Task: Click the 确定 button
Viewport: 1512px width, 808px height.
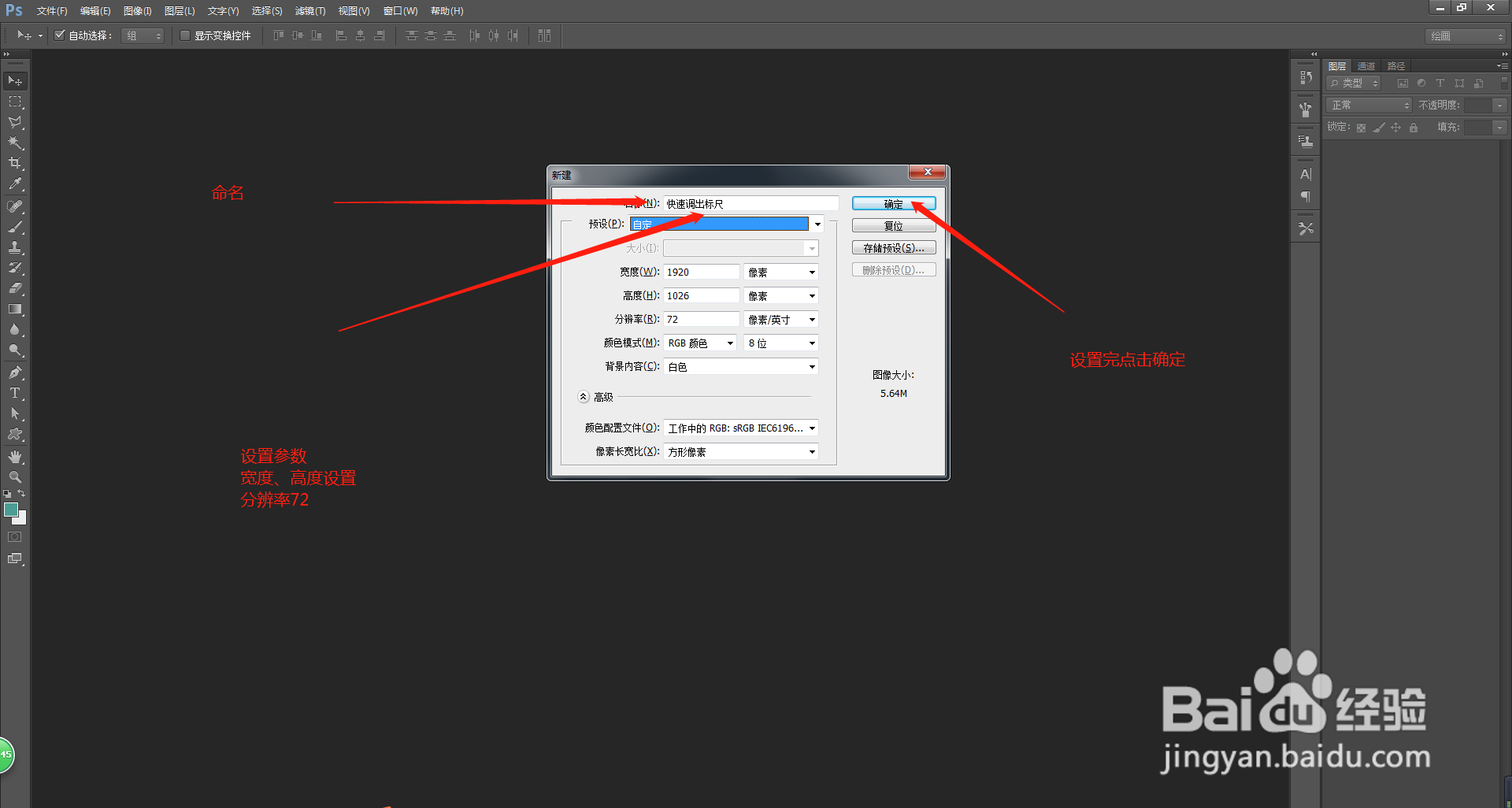Action: [894, 204]
